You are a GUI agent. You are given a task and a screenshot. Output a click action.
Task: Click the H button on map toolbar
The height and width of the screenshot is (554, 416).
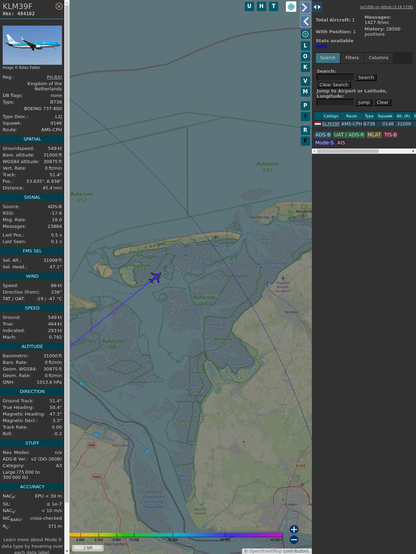point(261,6)
